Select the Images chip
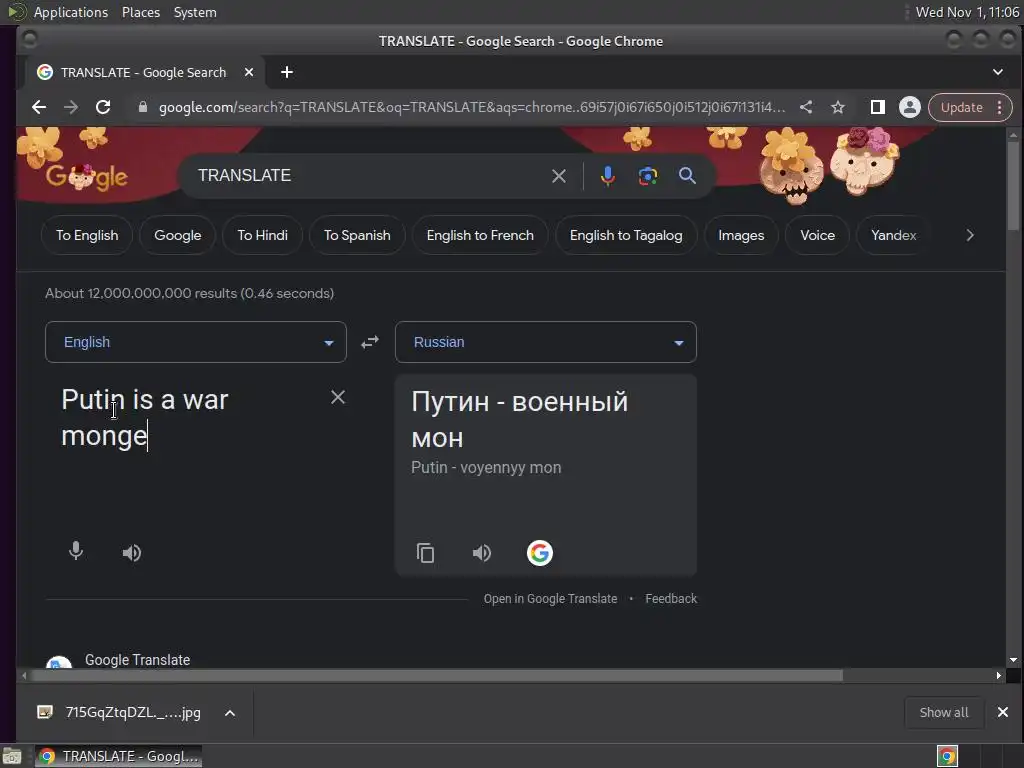 point(741,235)
